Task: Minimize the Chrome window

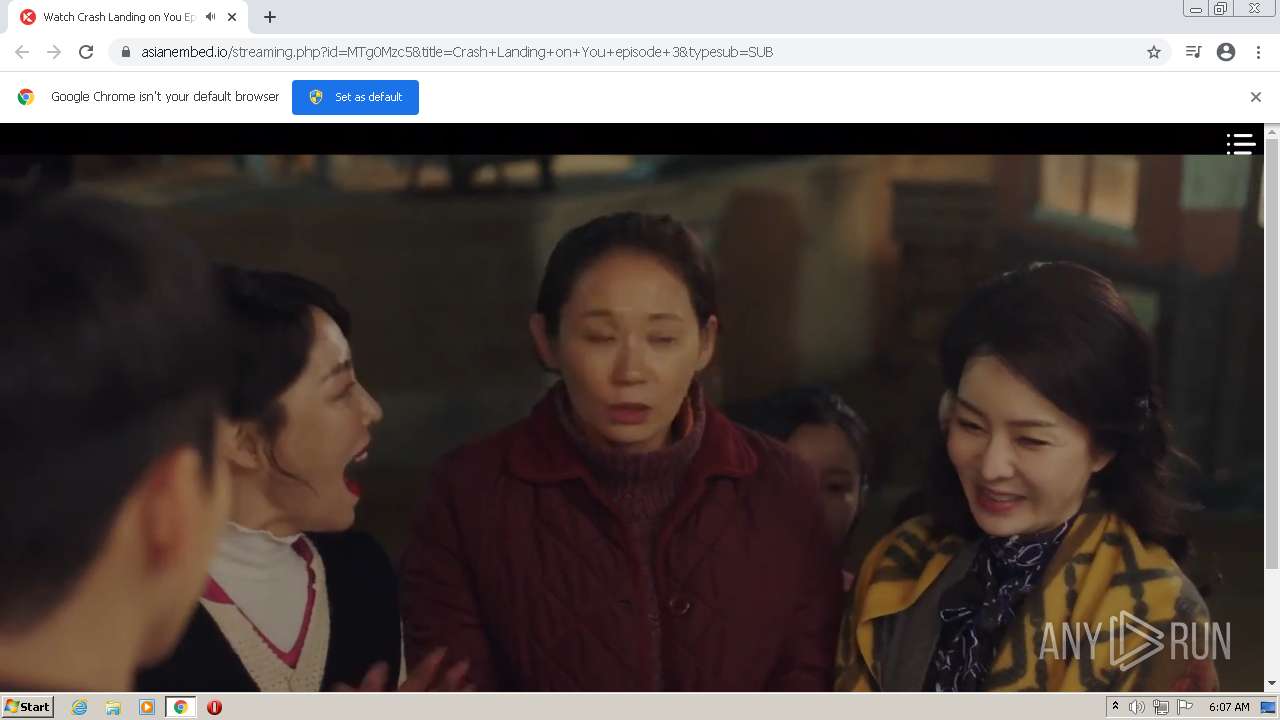Action: pyautogui.click(x=1195, y=9)
